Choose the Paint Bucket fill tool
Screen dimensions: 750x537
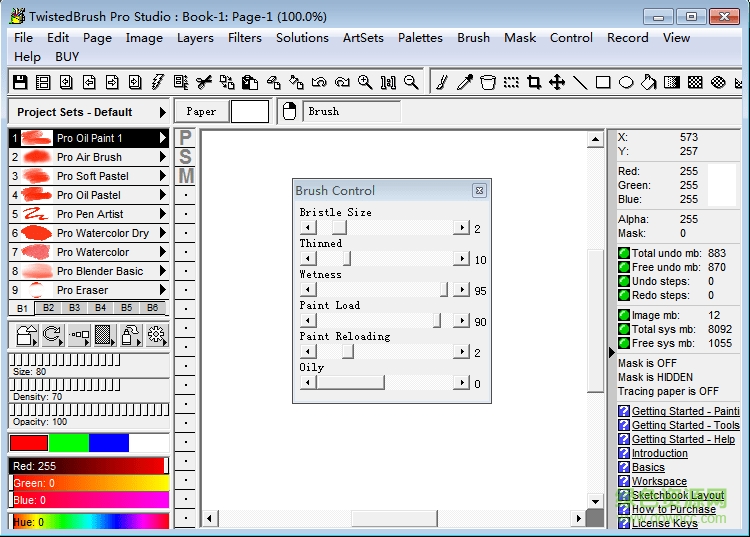649,82
